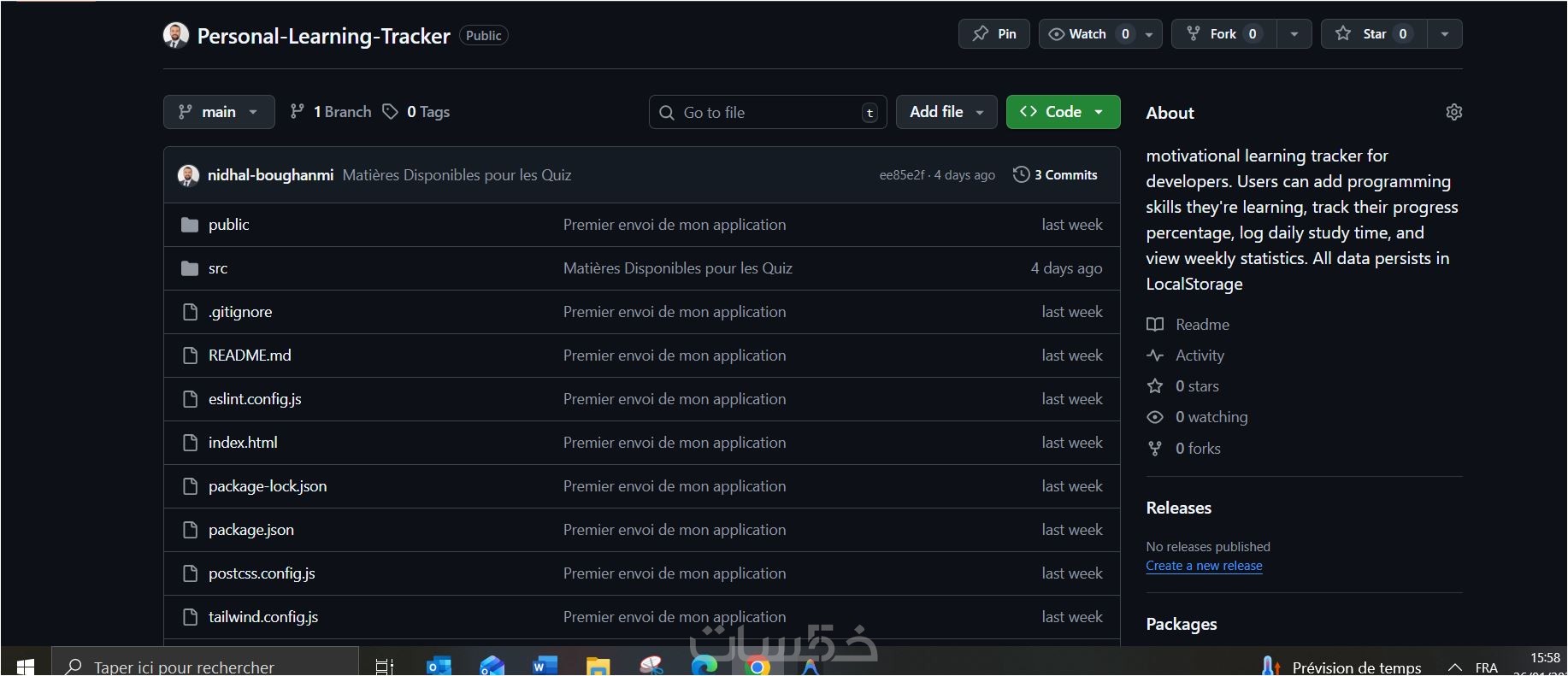
Task: Focus the Go to file search field
Action: point(768,112)
